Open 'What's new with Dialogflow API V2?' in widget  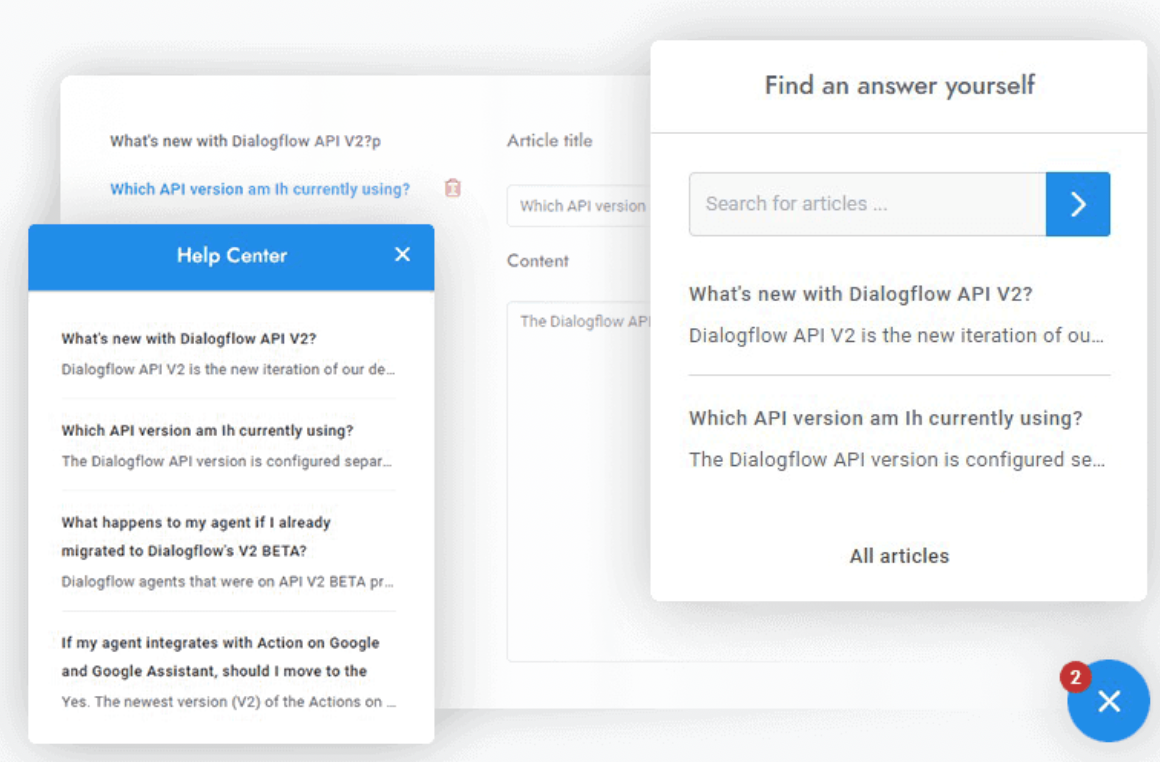860,294
